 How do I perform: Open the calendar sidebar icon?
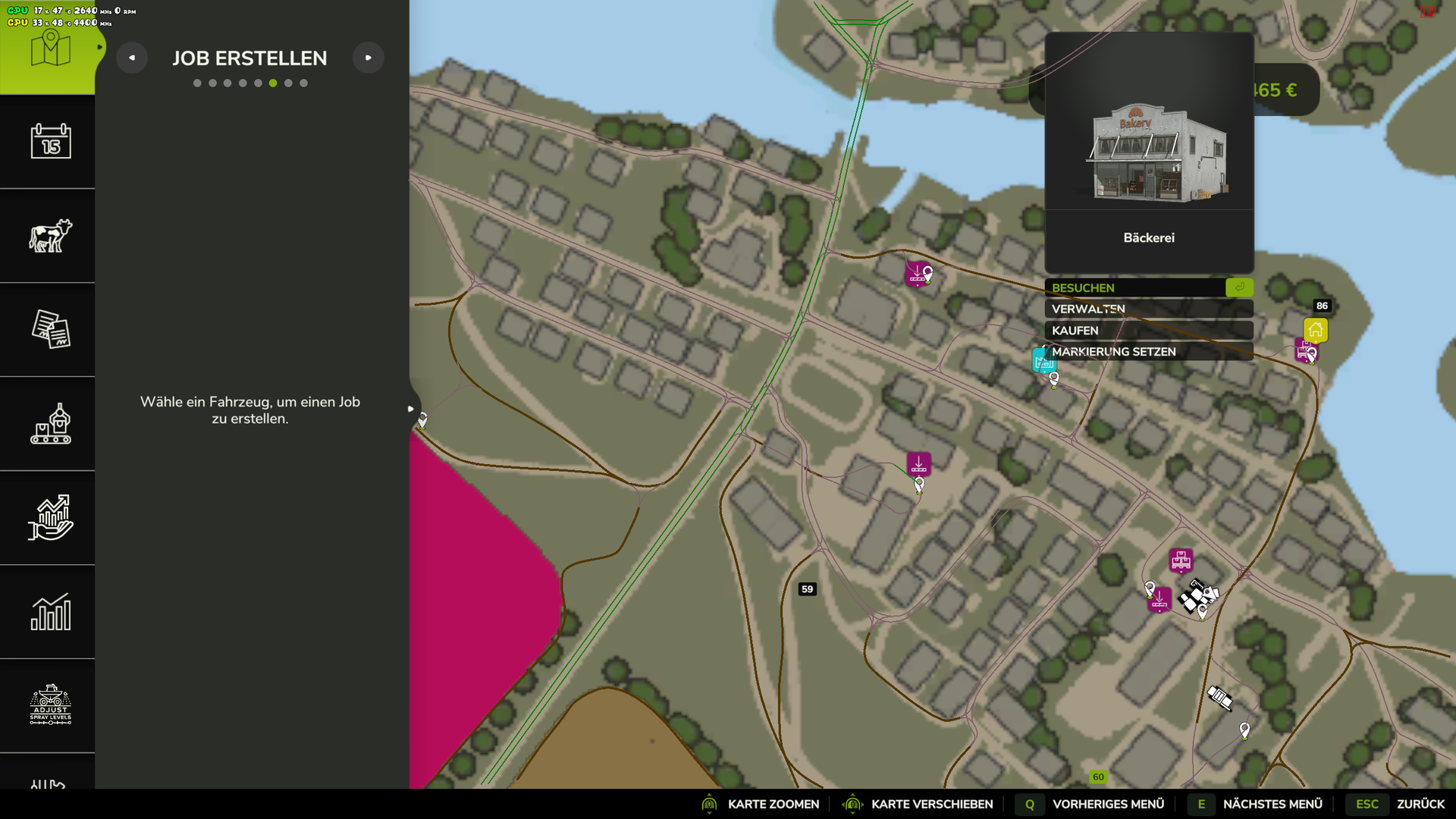tap(50, 142)
